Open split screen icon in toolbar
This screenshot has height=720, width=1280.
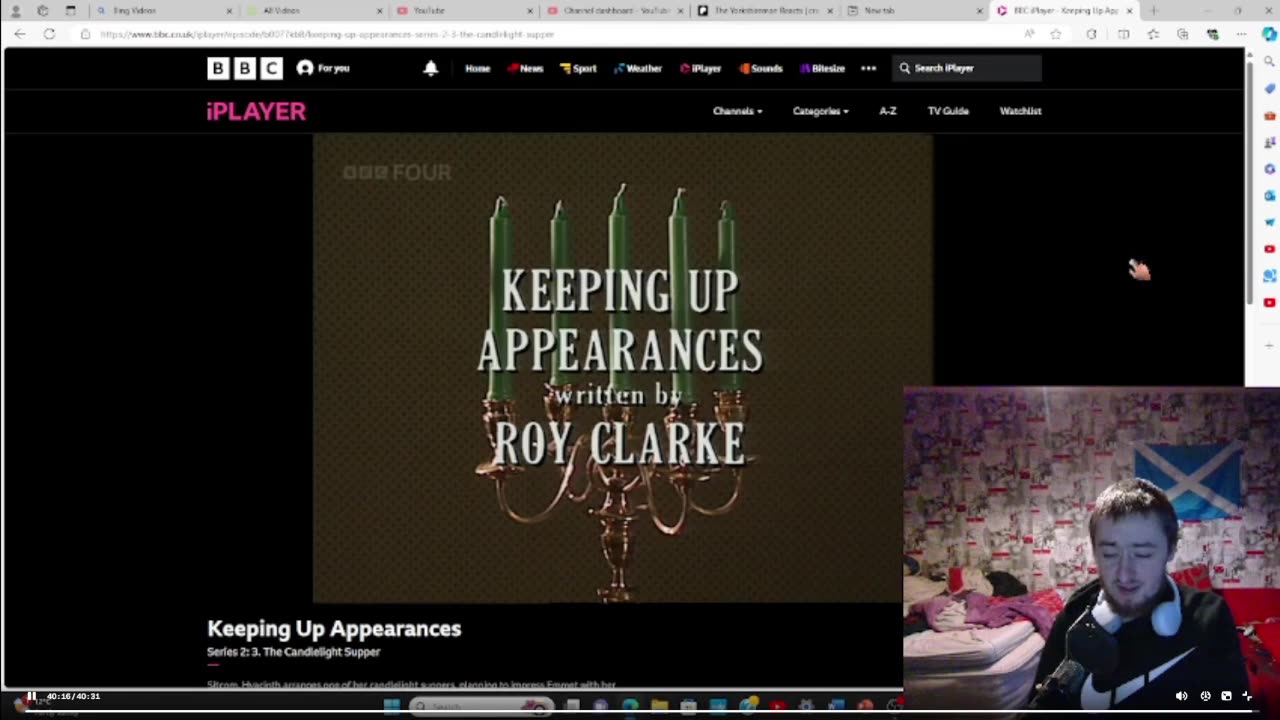pyautogui.click(x=1123, y=34)
